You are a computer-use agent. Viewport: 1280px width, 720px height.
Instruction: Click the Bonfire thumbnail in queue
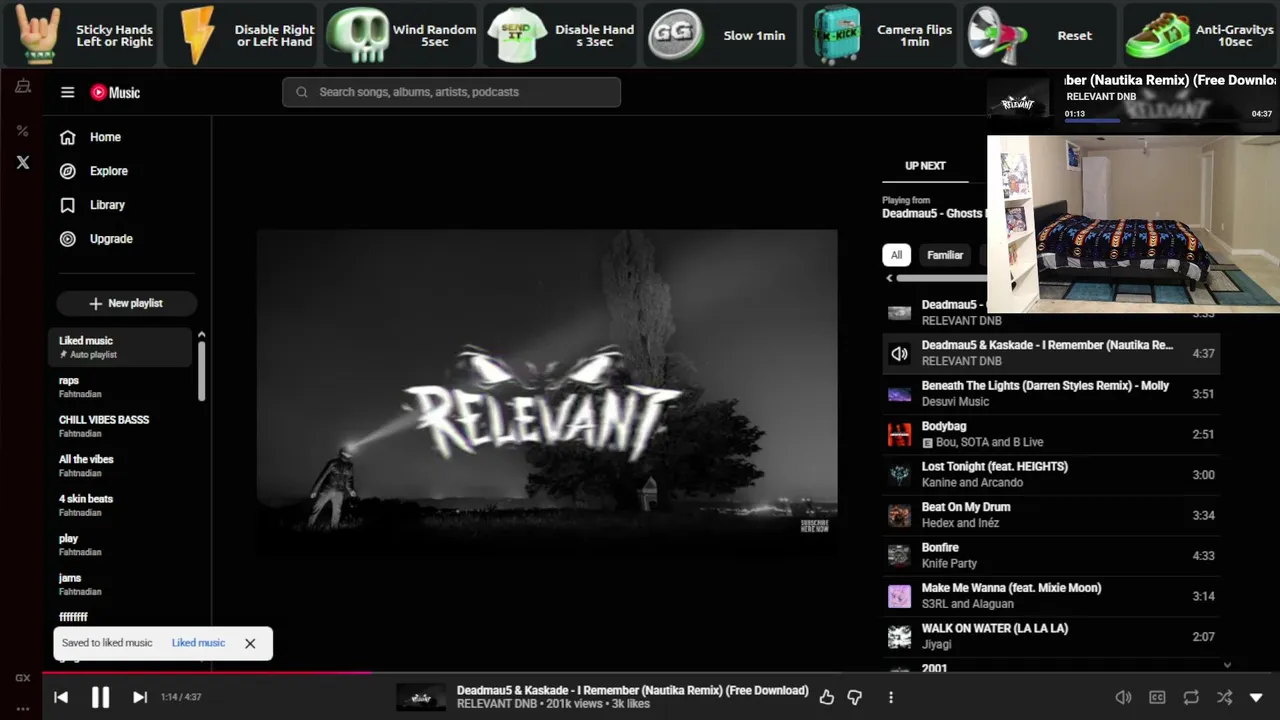900,555
